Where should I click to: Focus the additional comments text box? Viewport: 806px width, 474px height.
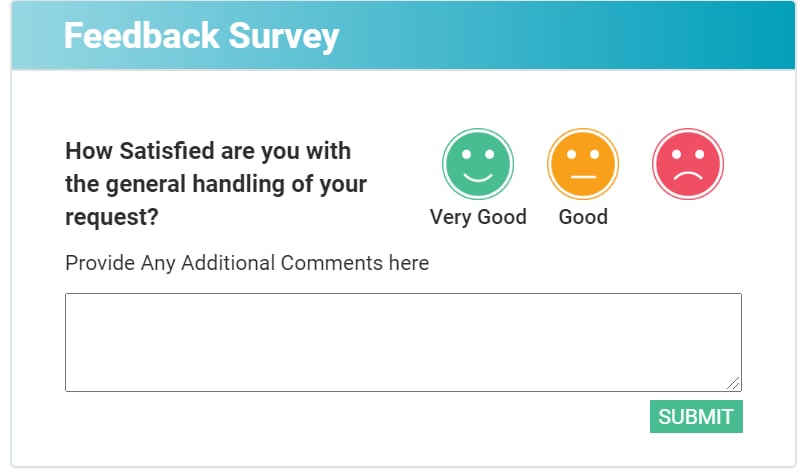403,342
